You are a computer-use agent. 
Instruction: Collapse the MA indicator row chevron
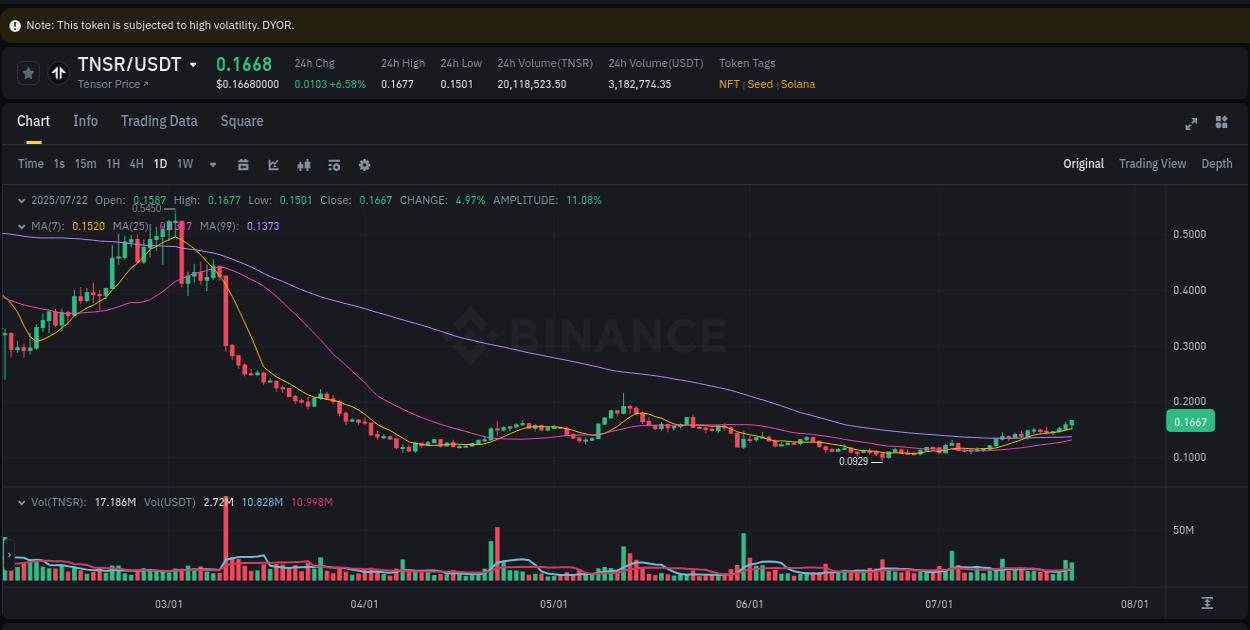point(20,226)
